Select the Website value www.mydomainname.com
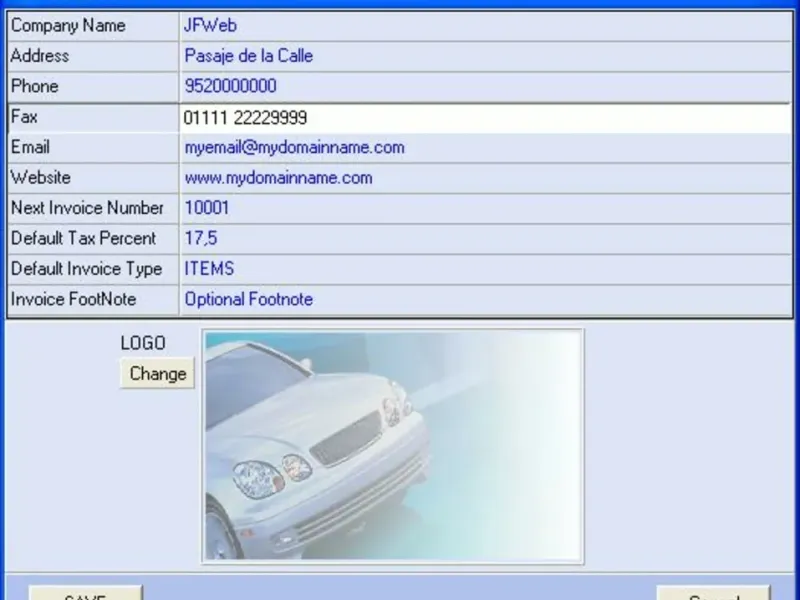The height and width of the screenshot is (600, 800). tap(278, 178)
